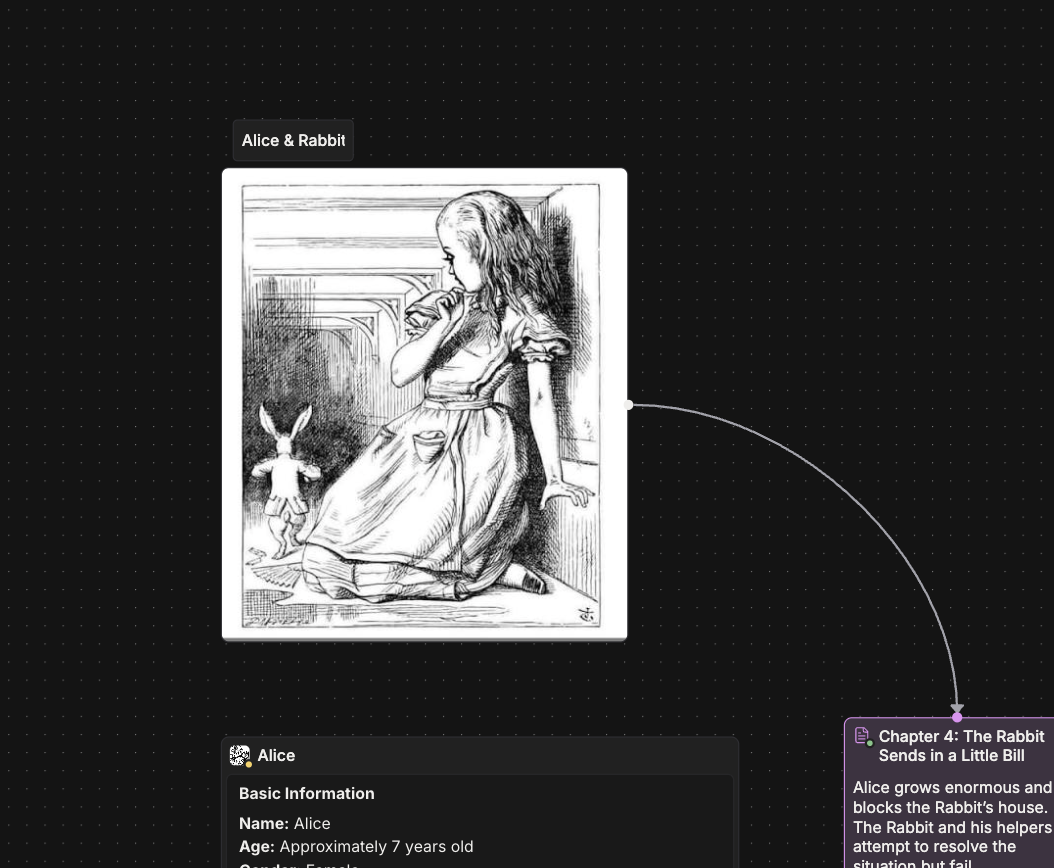The width and height of the screenshot is (1054, 868).
Task: Click the image node's right connector handle
Action: point(629,405)
